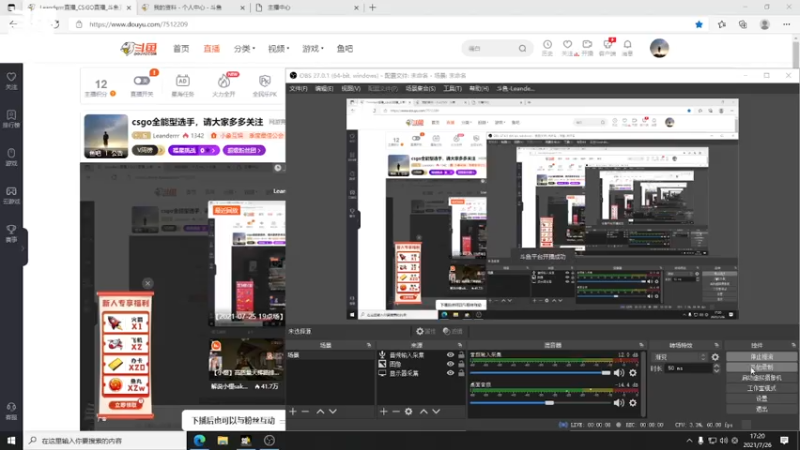Screen dimensions: 800x450
Task: Open the Douyu 历史 history icon
Action: [547, 47]
